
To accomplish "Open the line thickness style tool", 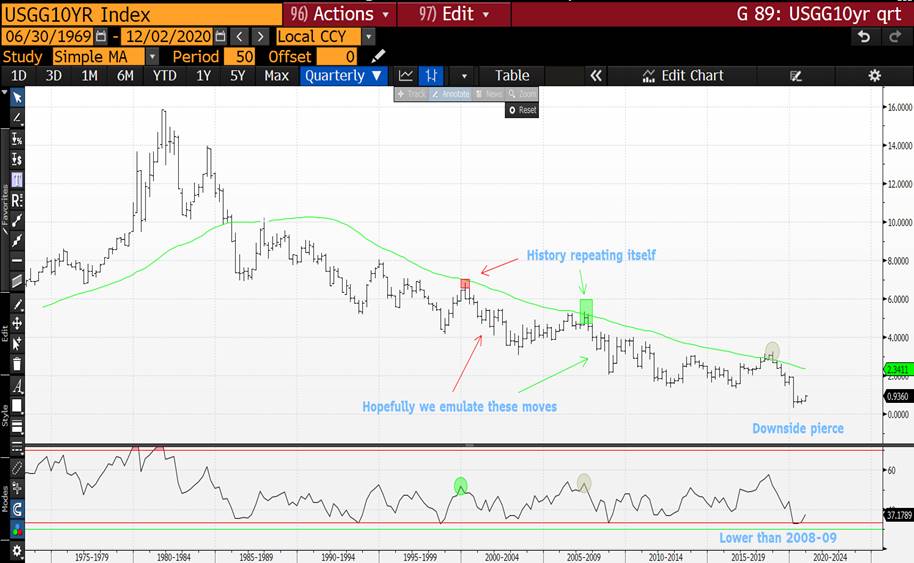I will point(17,426).
